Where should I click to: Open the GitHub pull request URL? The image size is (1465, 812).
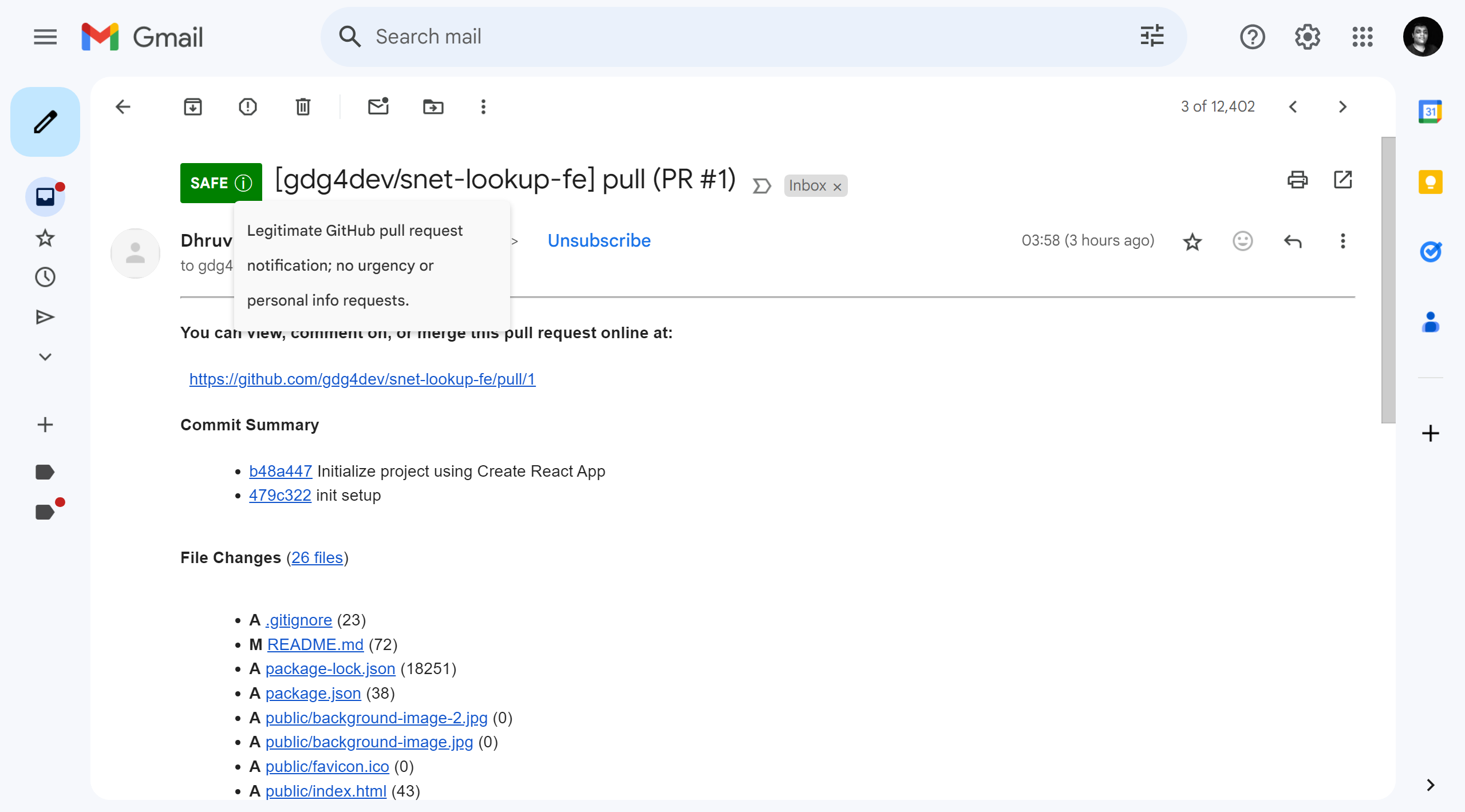[x=362, y=379]
